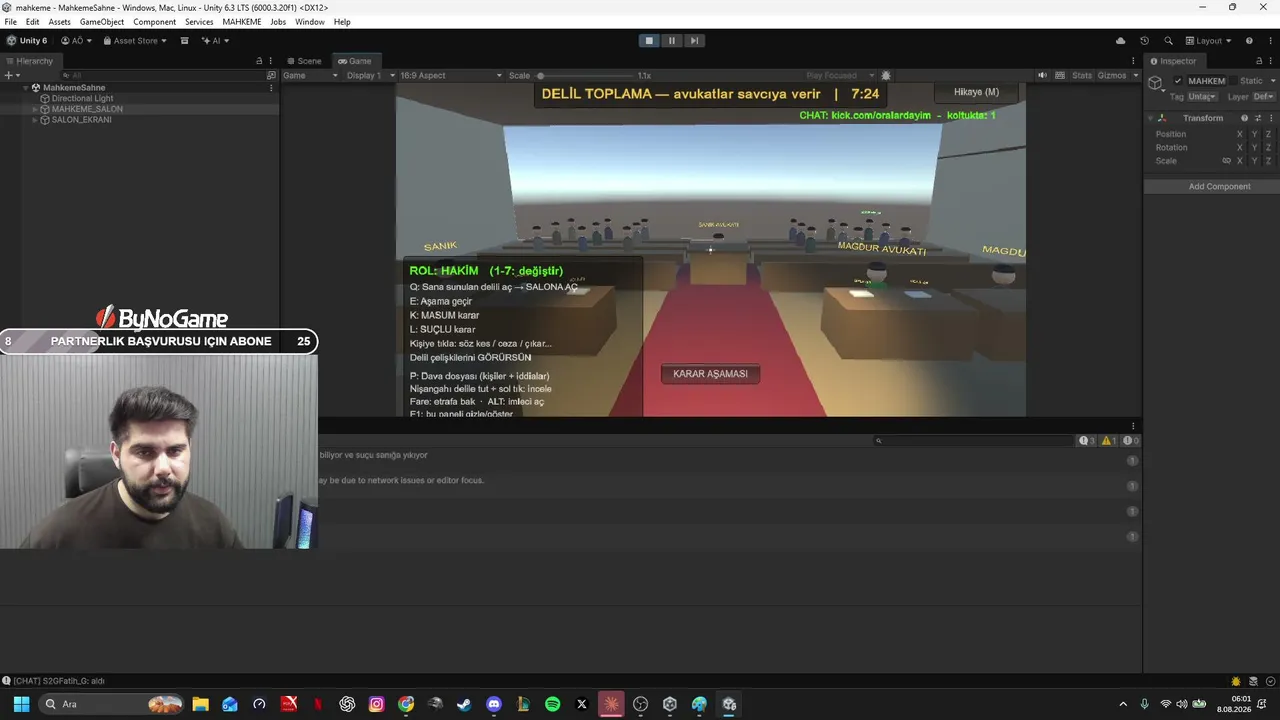Select Directional Light in Hierarchy
The height and width of the screenshot is (720, 1280).
[82, 99]
